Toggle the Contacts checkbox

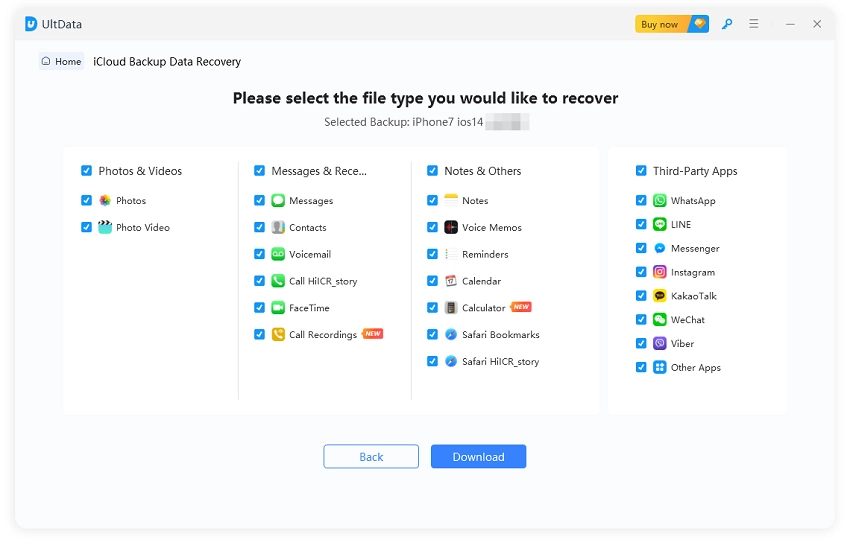(x=259, y=227)
